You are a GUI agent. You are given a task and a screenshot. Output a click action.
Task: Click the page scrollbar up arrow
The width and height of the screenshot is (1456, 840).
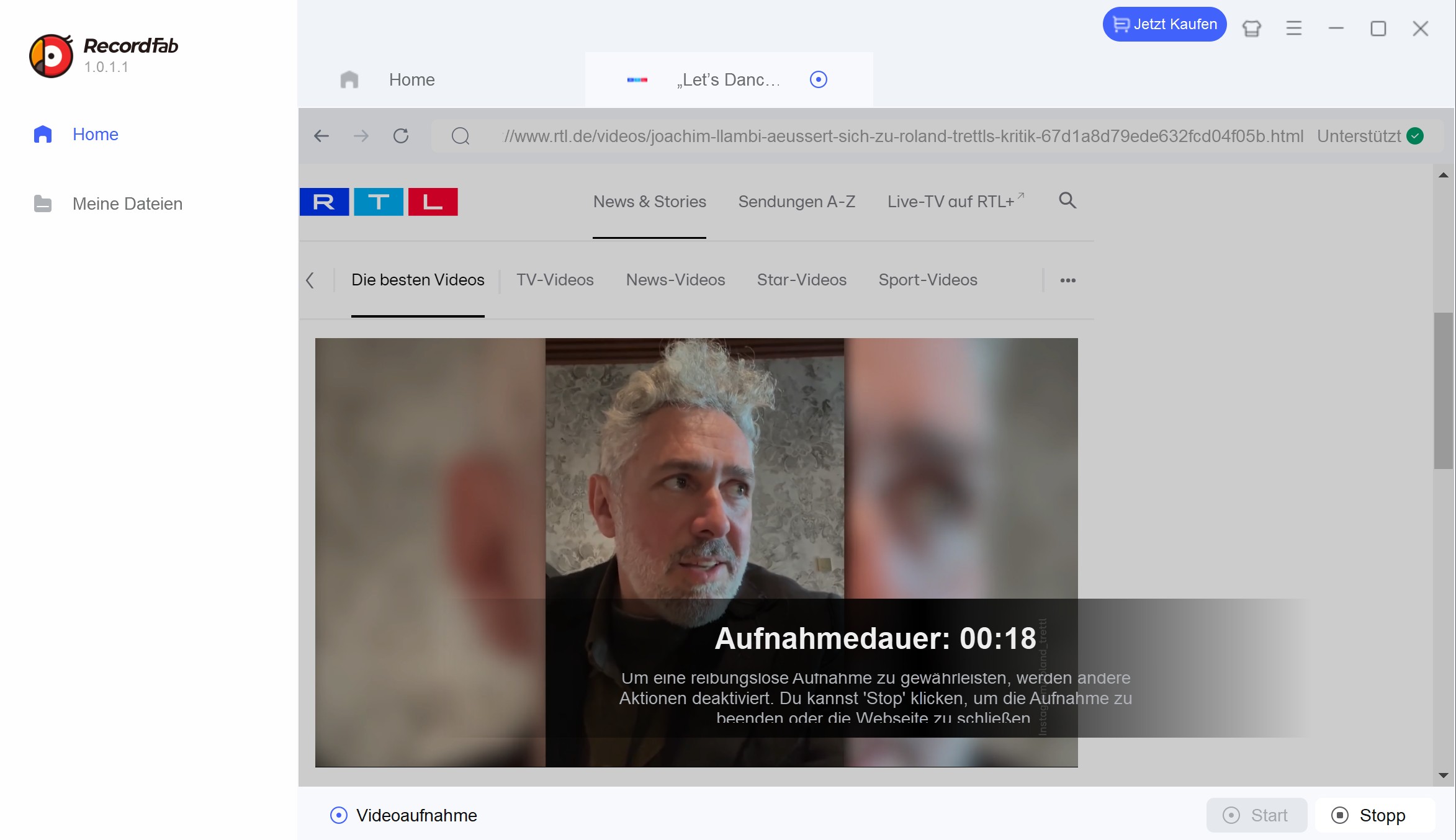pyautogui.click(x=1444, y=175)
